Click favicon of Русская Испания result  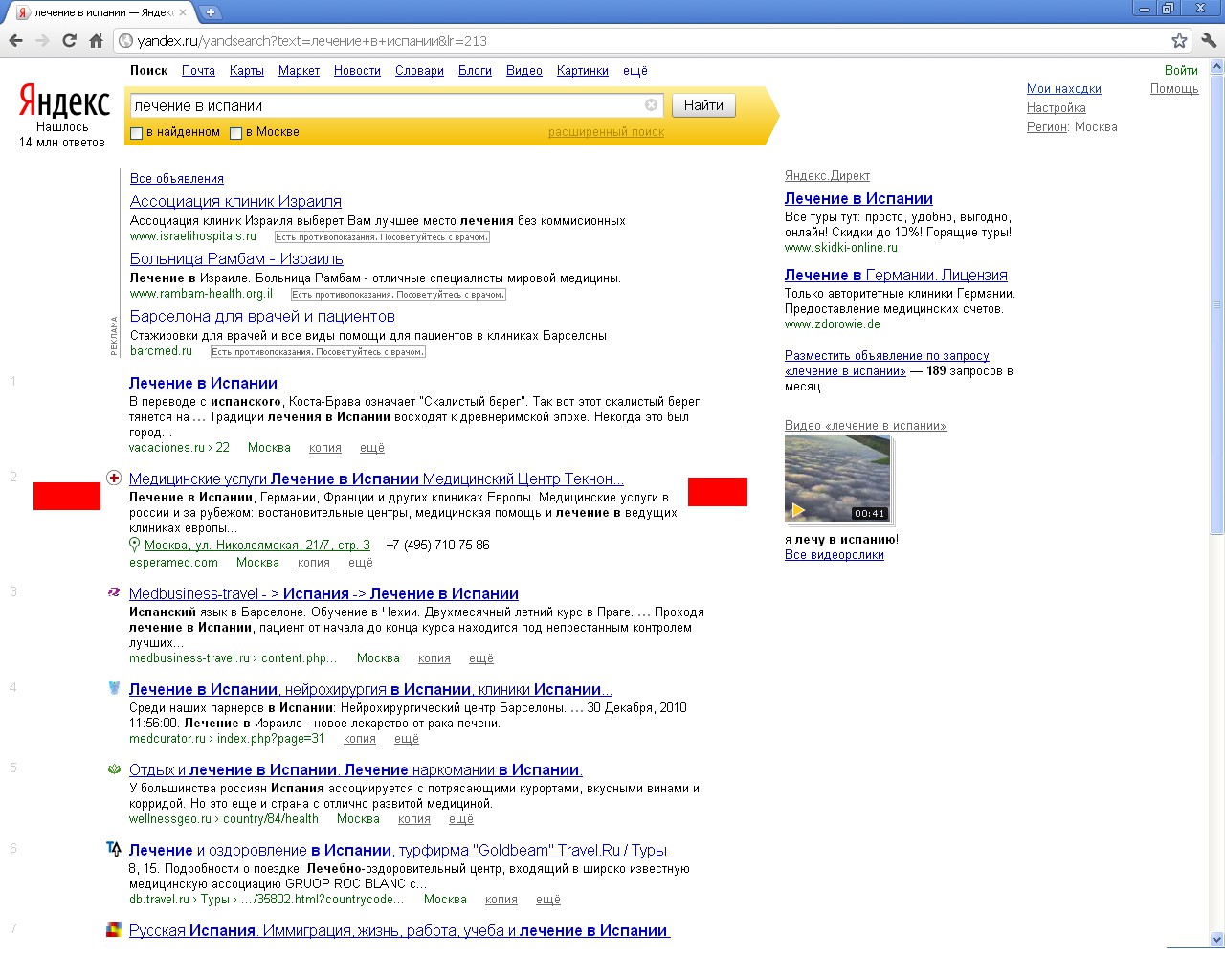pos(114,929)
